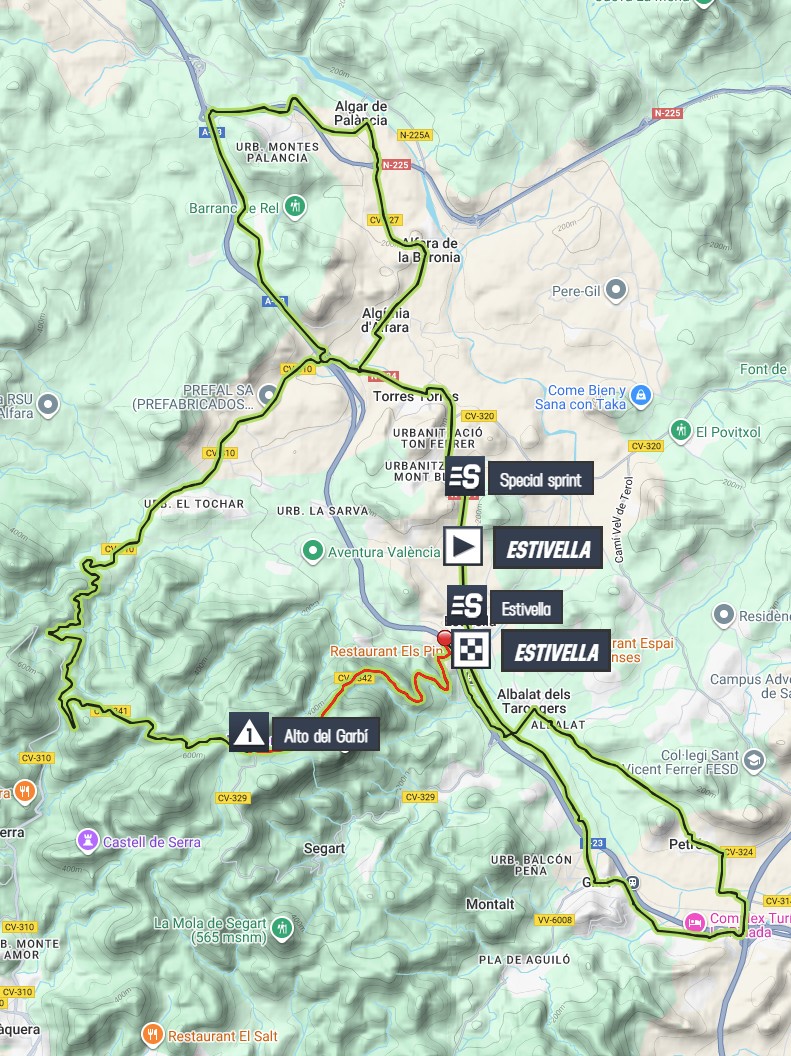This screenshot has height=1056, width=791.
Task: Select the Special sprint marker icon
Action: pyautogui.click(x=465, y=476)
